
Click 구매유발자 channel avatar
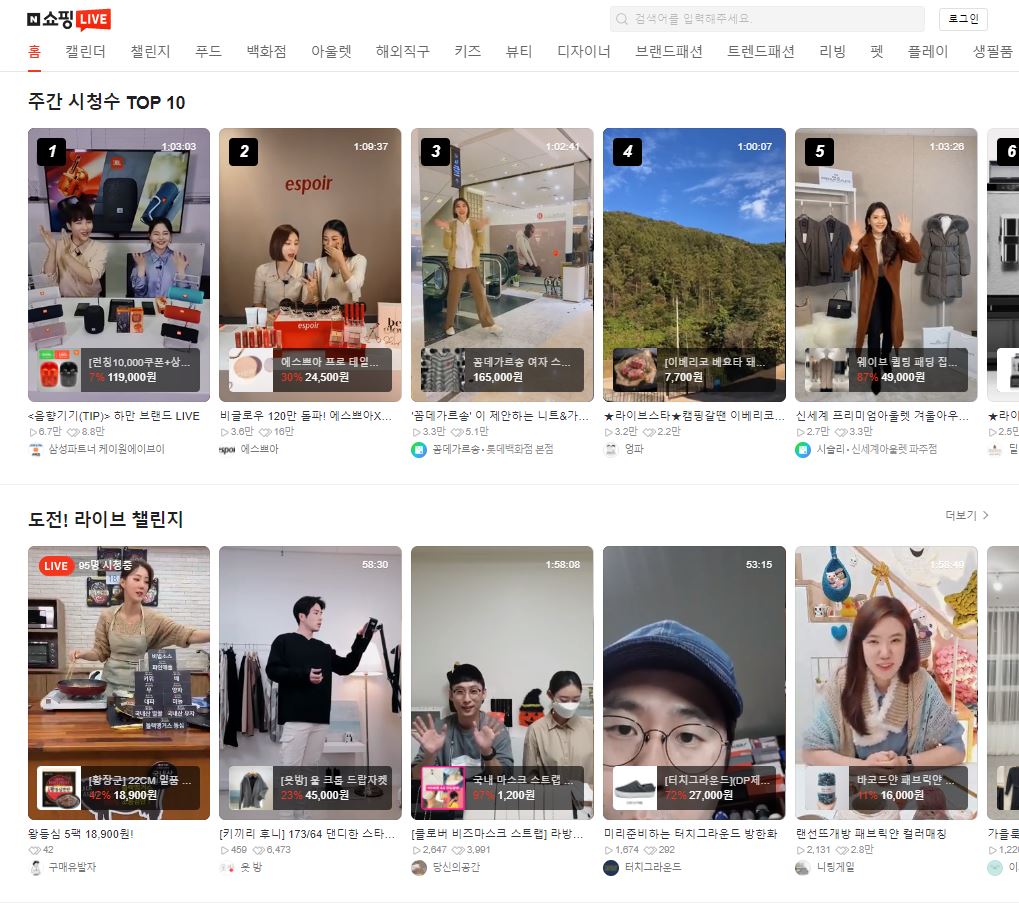point(36,868)
